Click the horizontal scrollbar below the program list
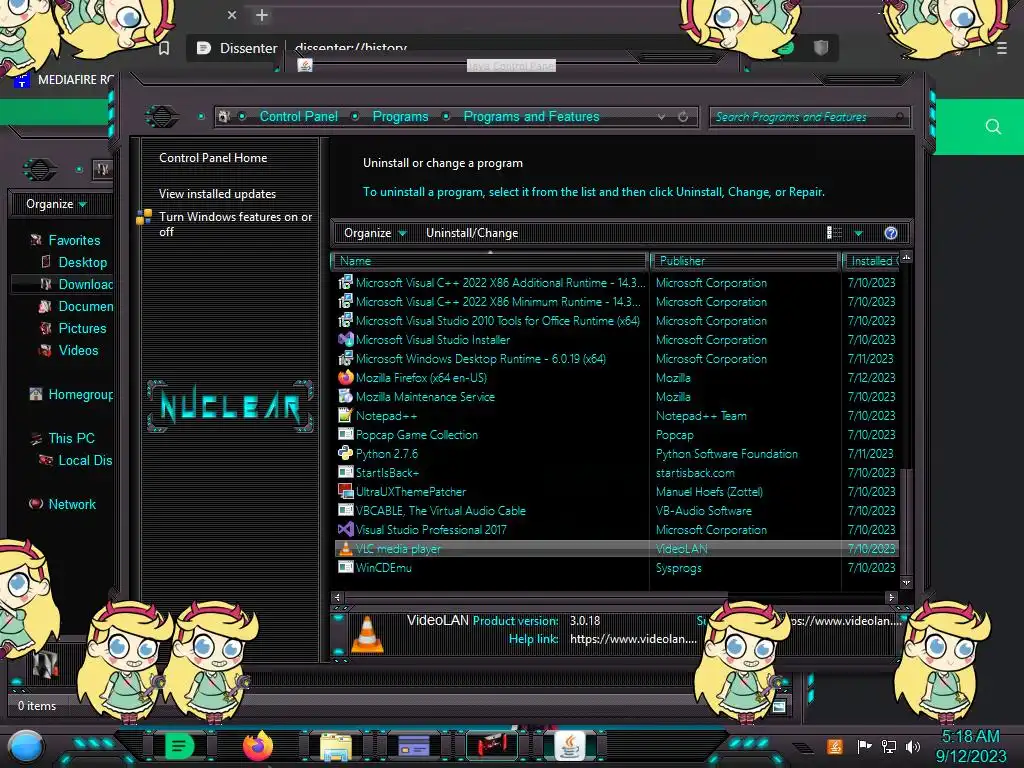 pyautogui.click(x=536, y=597)
